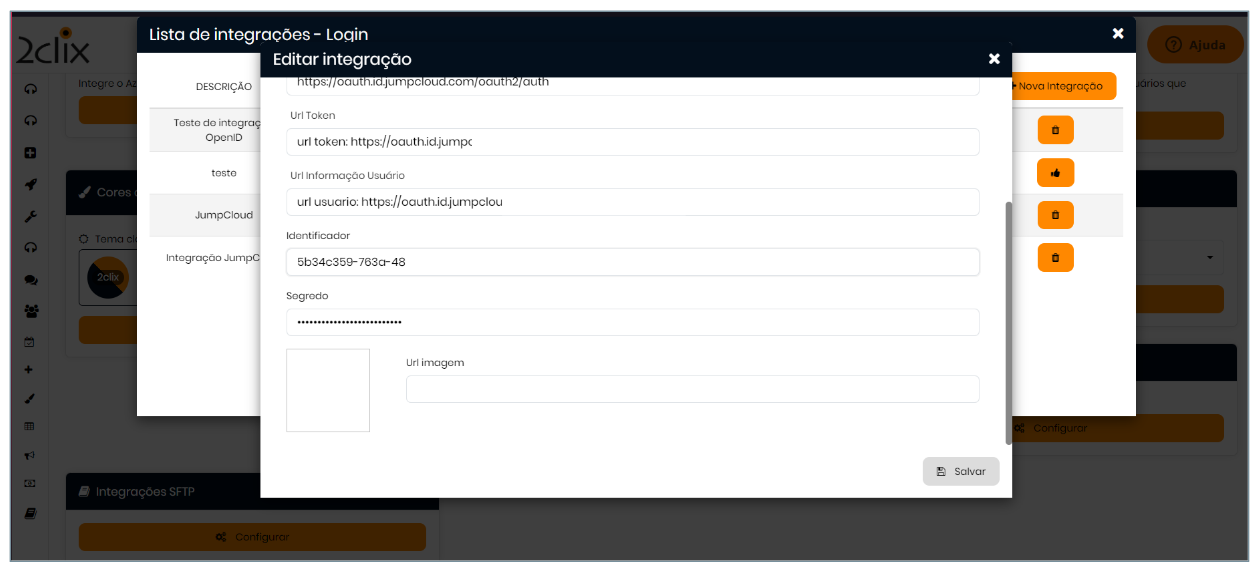The image size is (1255, 571).
Task: Open the wrench settings icon in sidebar
Action: coord(31,216)
